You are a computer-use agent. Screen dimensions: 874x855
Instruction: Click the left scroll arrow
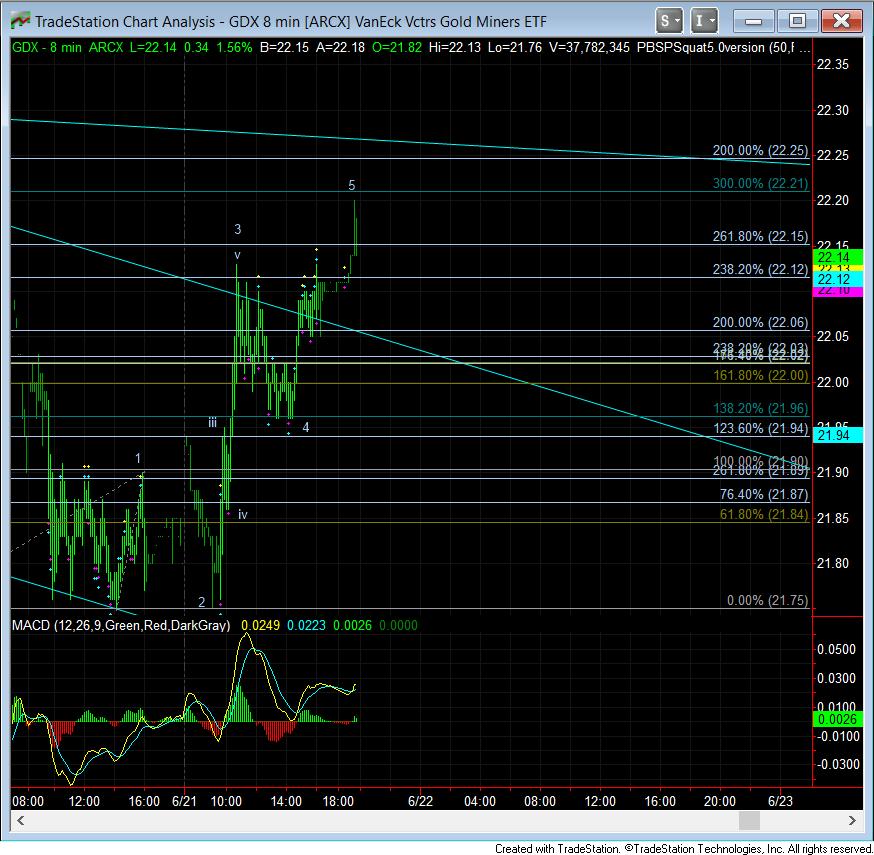(21, 820)
